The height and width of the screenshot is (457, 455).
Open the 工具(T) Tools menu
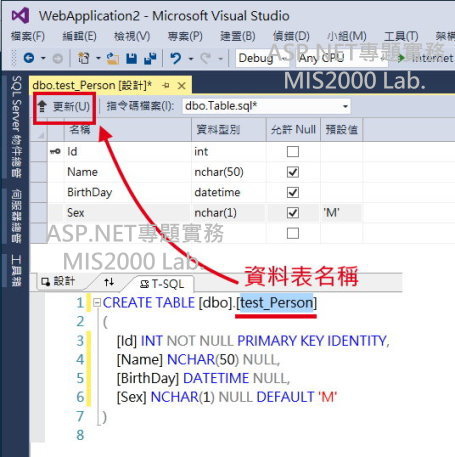[x=401, y=36]
